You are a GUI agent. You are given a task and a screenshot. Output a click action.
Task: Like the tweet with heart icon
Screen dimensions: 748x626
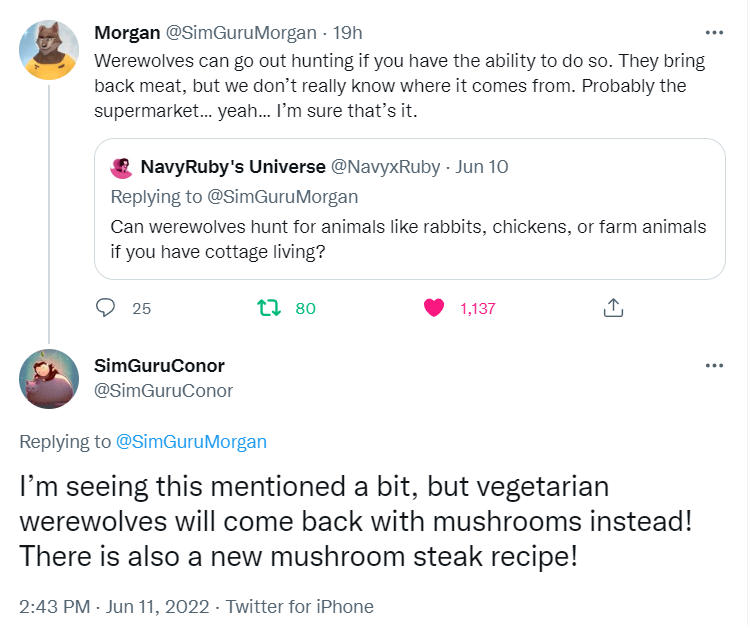click(x=434, y=308)
